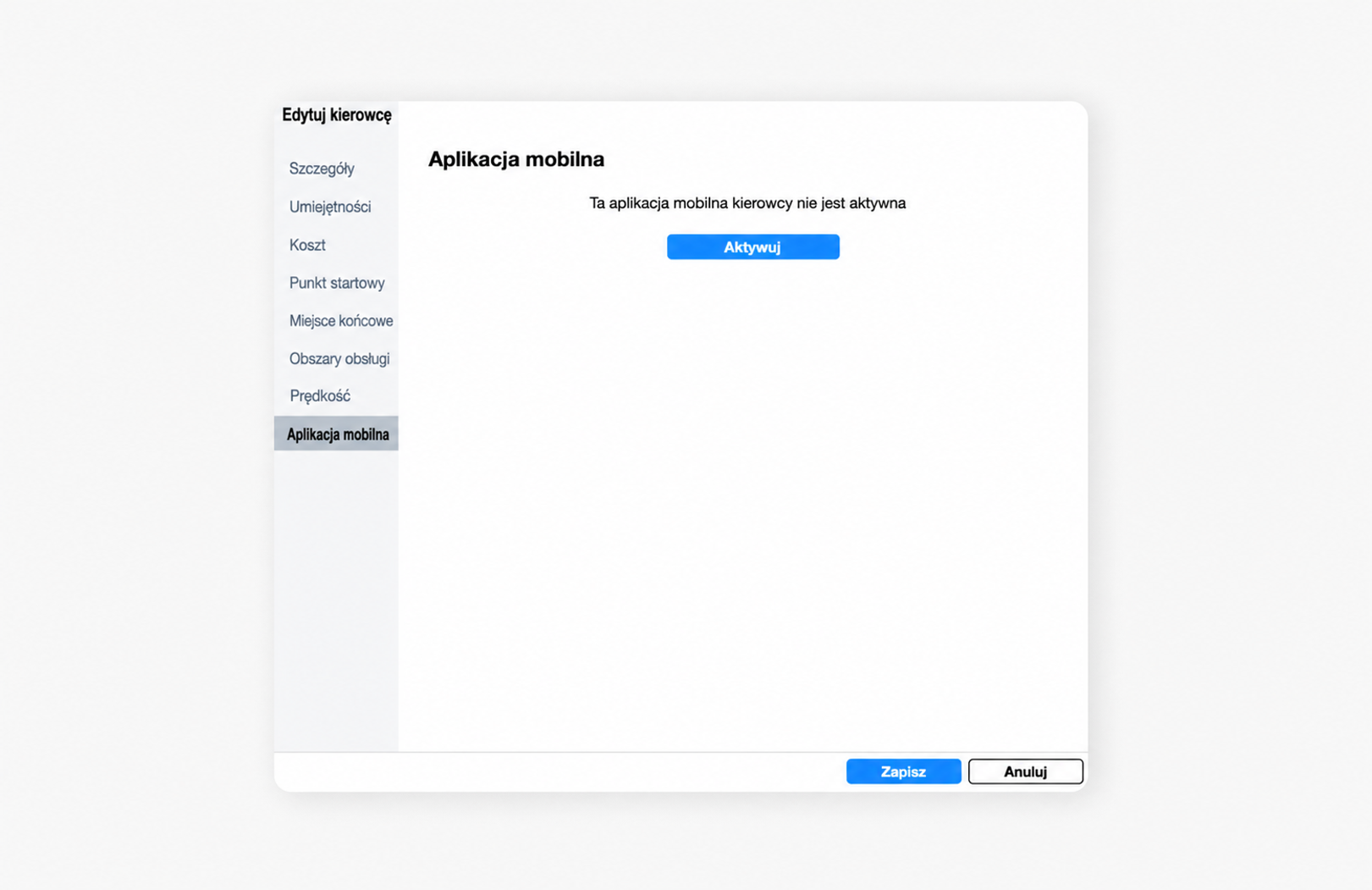Open the Szczegóły section
This screenshot has width=1372, height=890.
click(x=322, y=169)
